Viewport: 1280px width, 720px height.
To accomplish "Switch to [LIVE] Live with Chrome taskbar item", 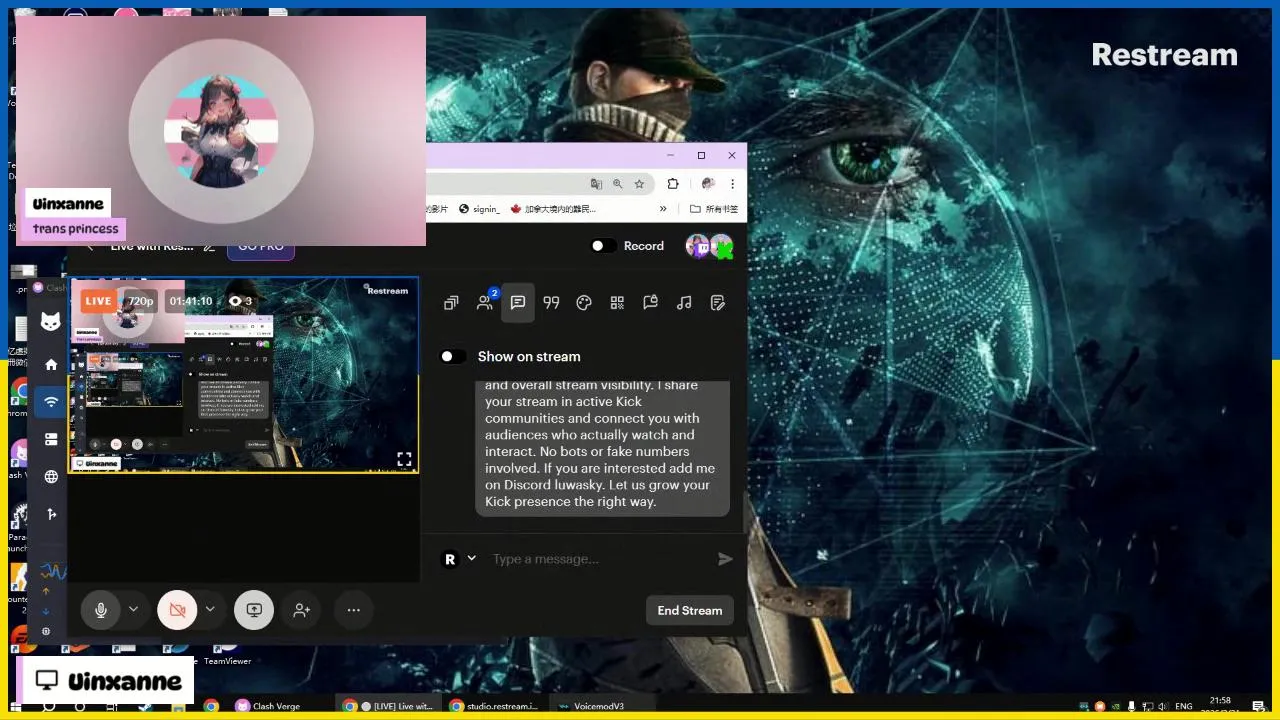I will (x=387, y=706).
